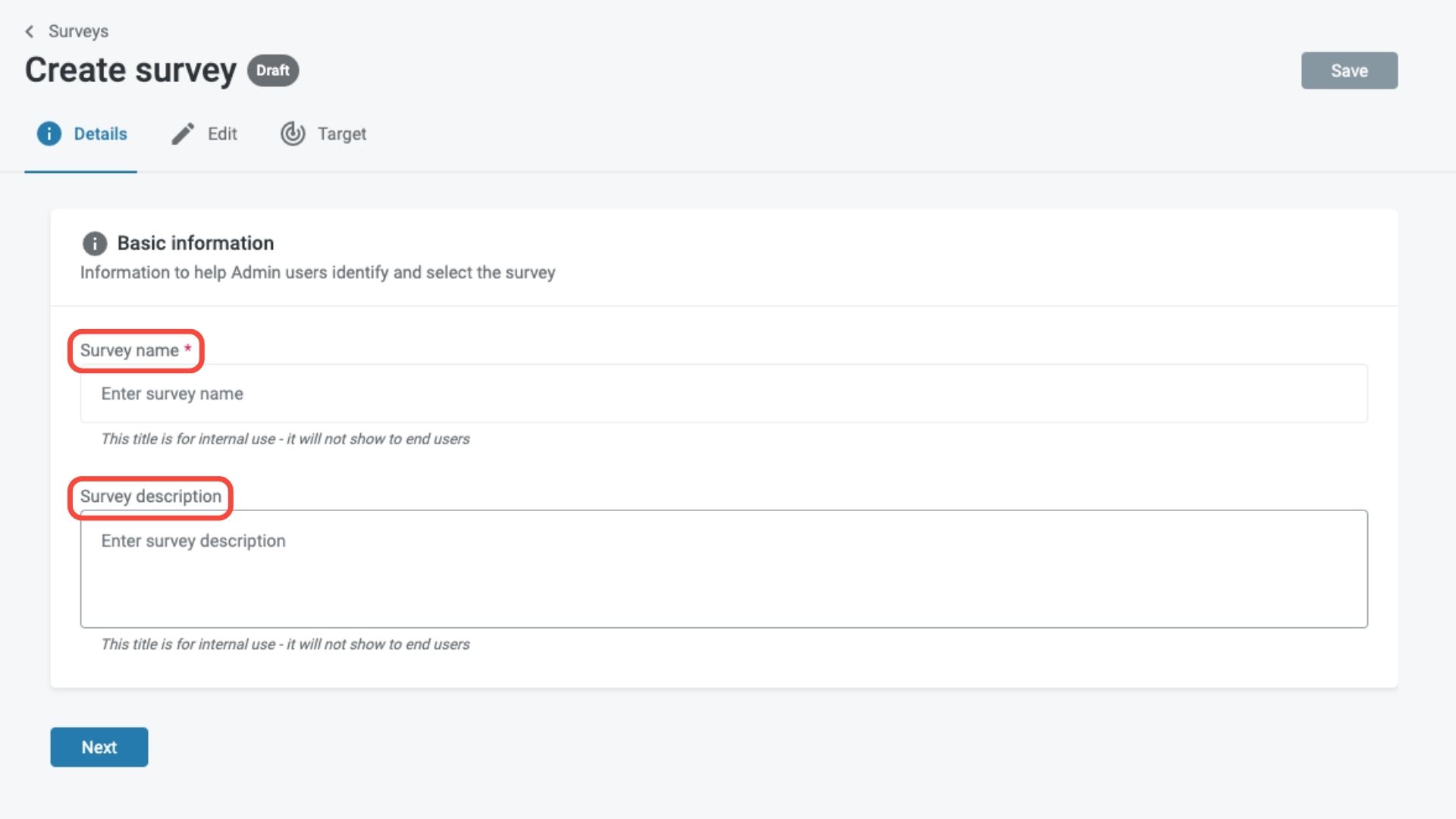Screen dimensions: 1456x819
Task: Open the Details tab
Action: (100, 134)
